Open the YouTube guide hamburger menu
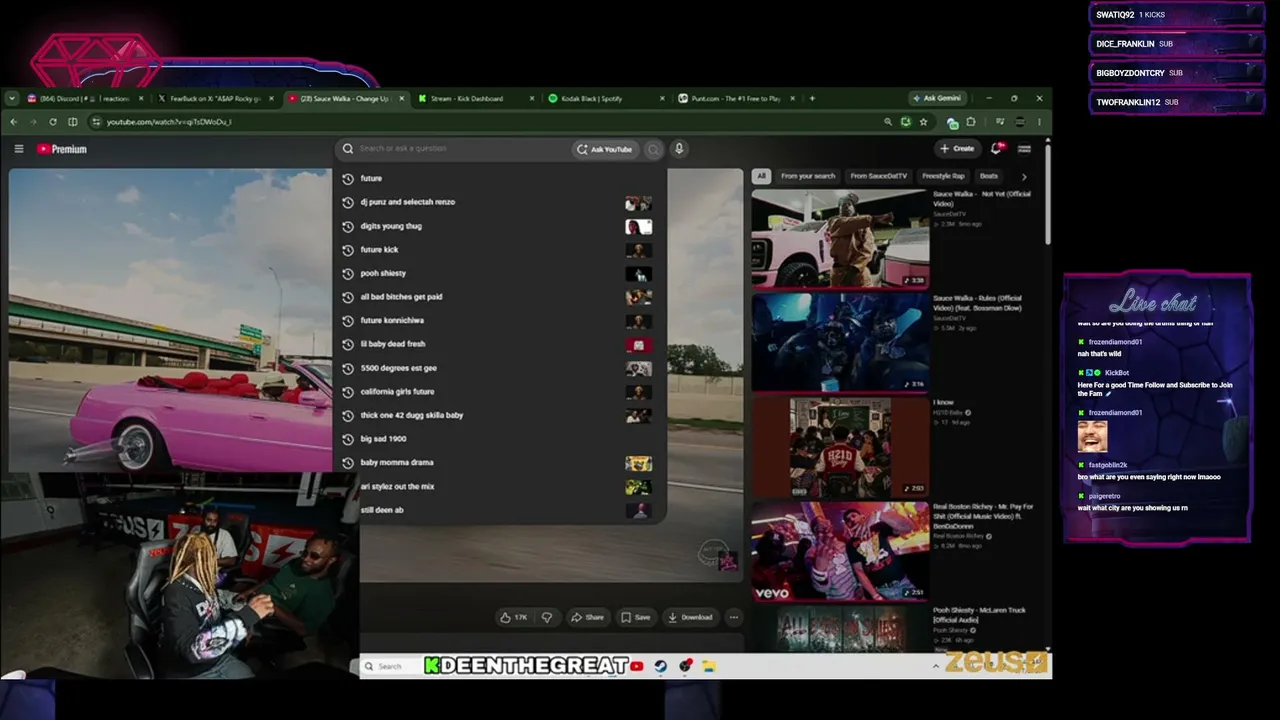Viewport: 1280px width, 720px height. (19, 149)
